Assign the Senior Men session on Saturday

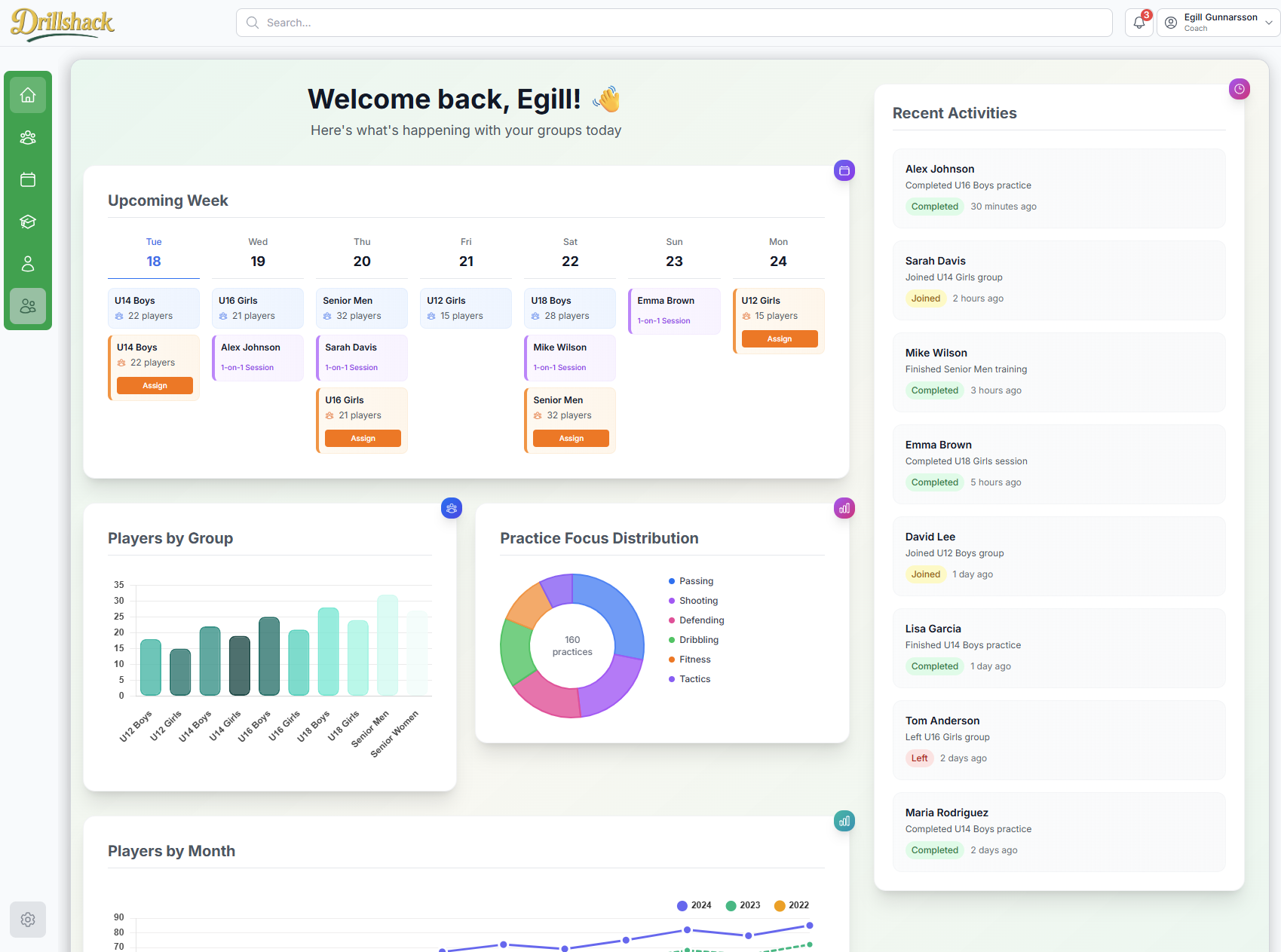pyautogui.click(x=570, y=438)
